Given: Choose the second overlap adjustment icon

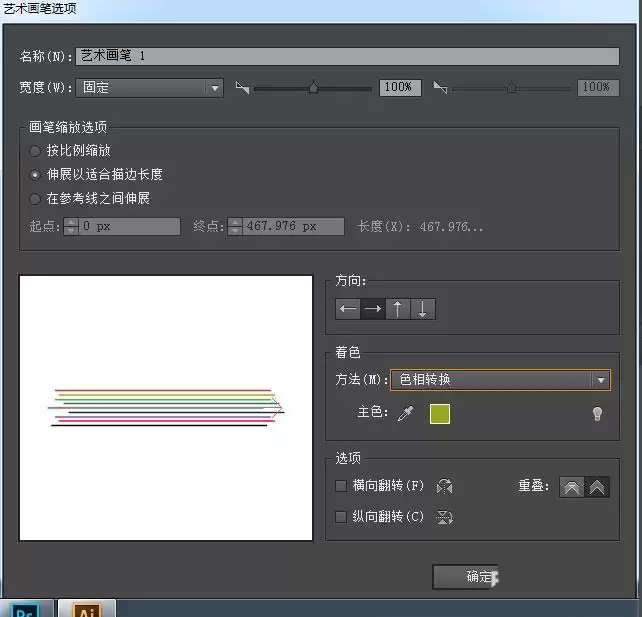Looking at the screenshot, I should pos(597,487).
